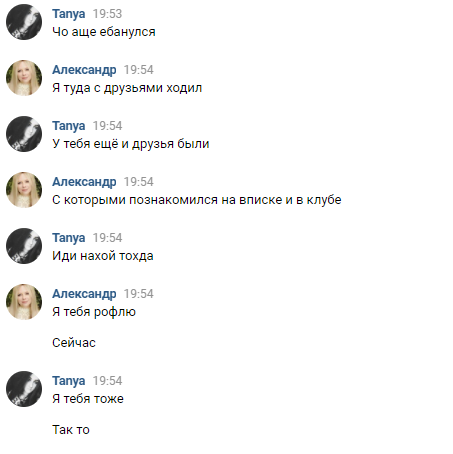Click the 19:53 timestamp on Tanya's first message
Viewport: 453px width, 454px height.
[107, 14]
